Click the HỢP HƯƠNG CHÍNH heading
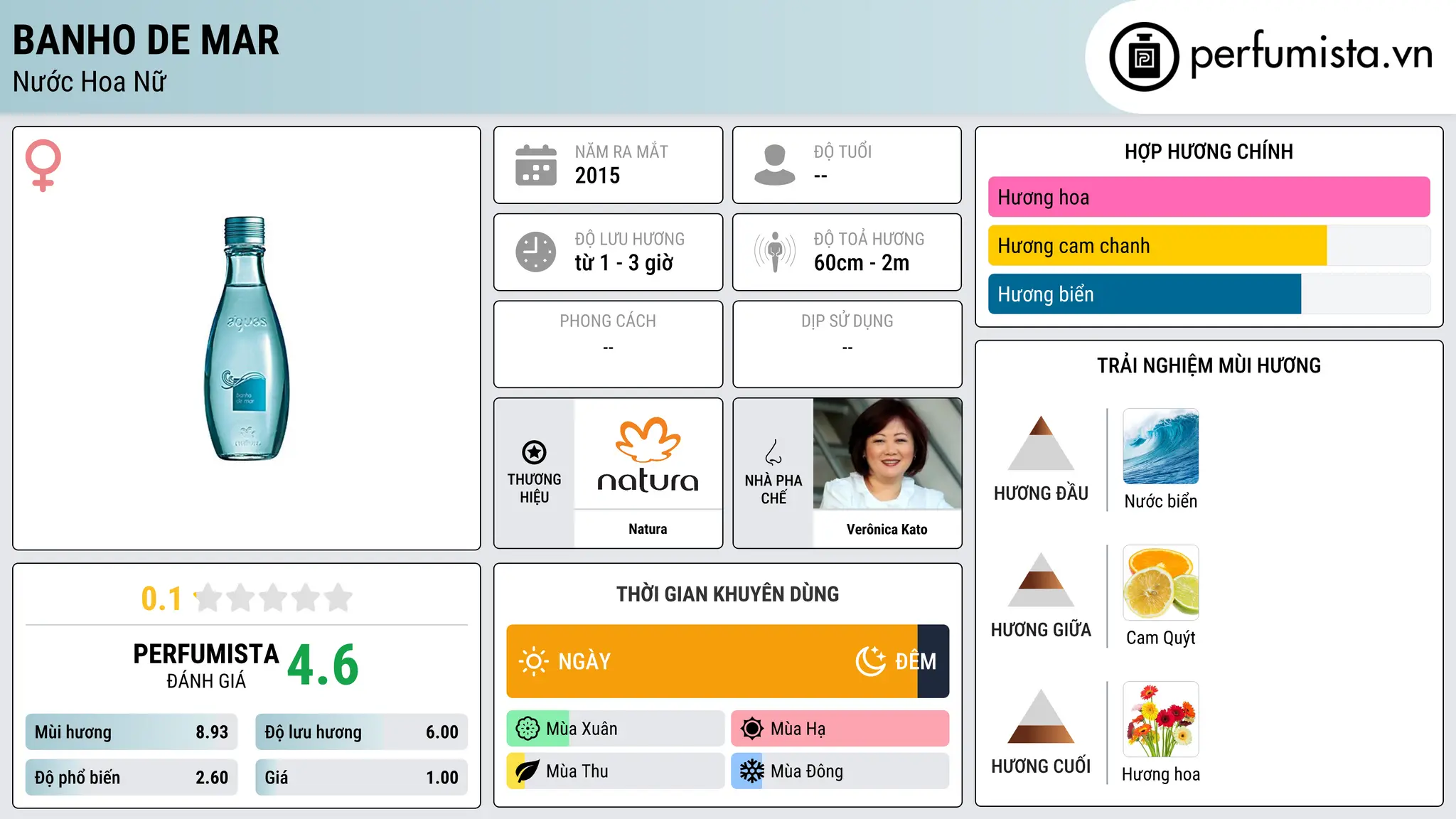The image size is (1456, 819). pyautogui.click(x=1209, y=151)
